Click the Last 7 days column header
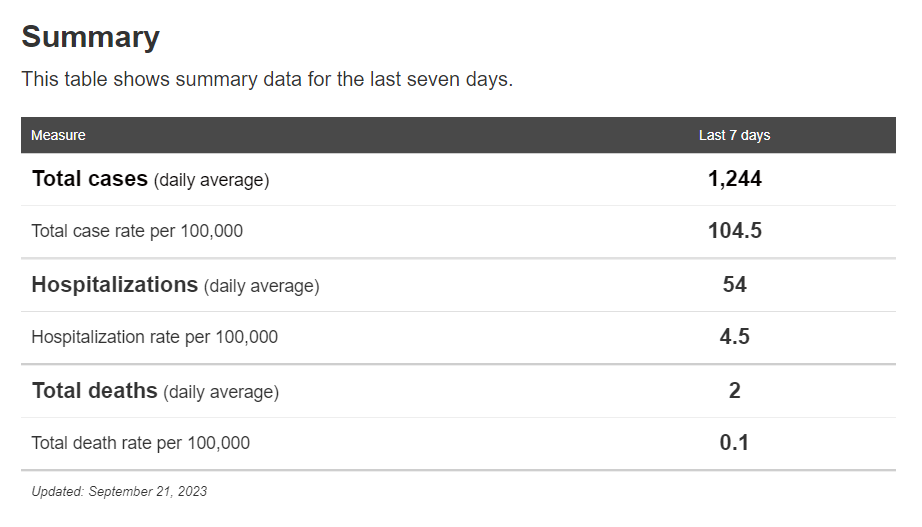 coord(734,135)
